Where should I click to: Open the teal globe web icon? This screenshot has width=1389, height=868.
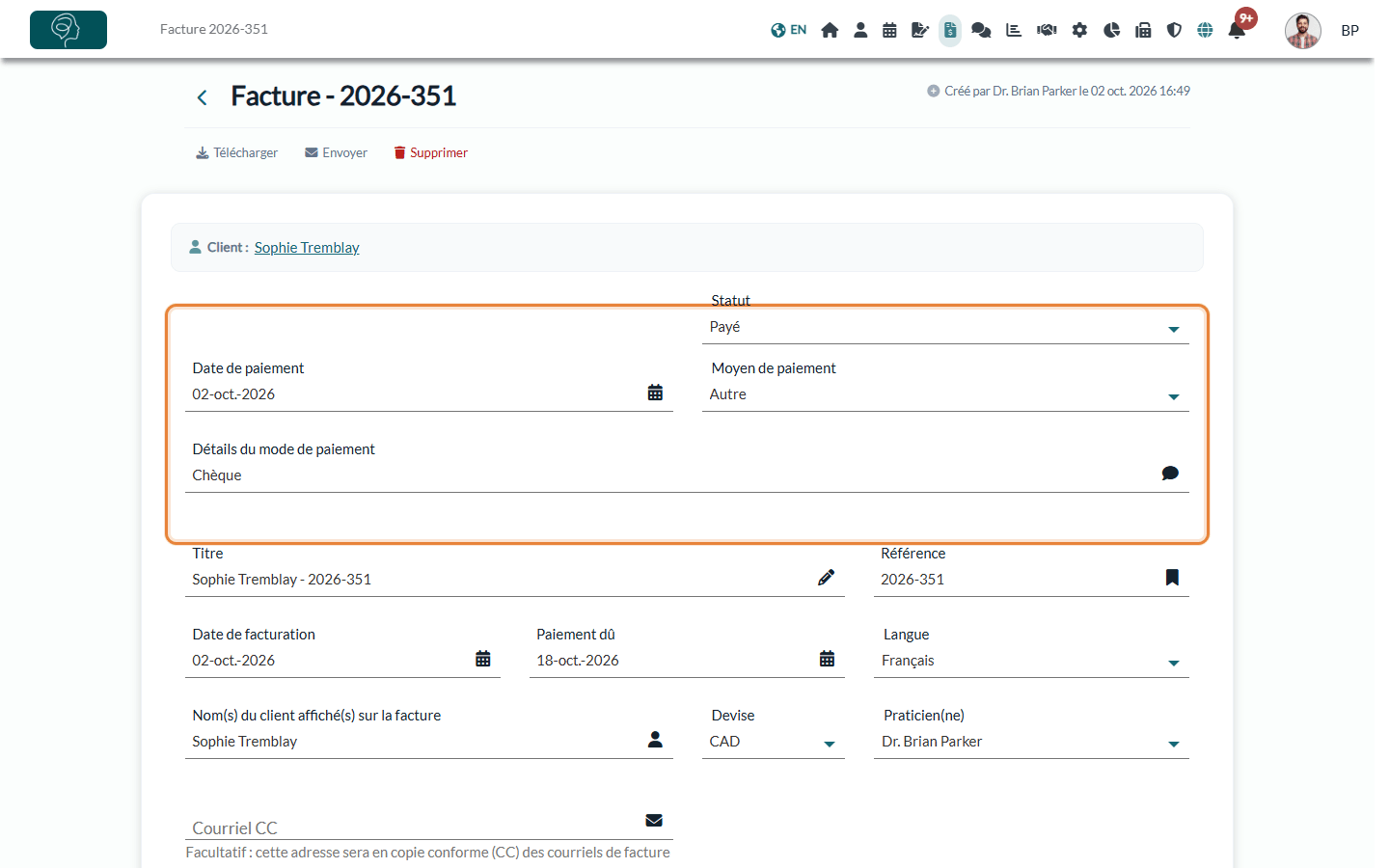[1205, 30]
